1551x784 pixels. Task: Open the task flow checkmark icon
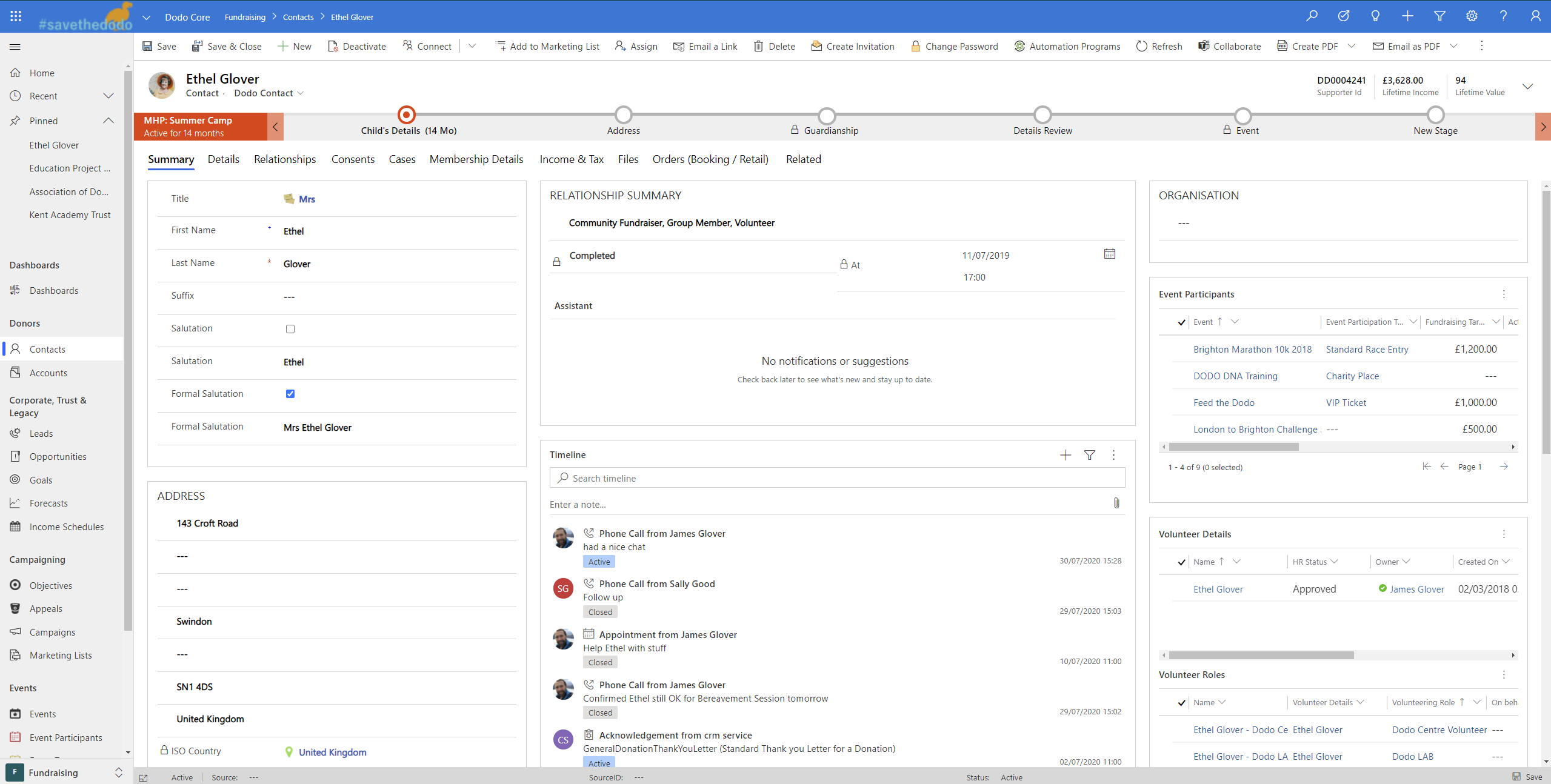tap(1344, 16)
